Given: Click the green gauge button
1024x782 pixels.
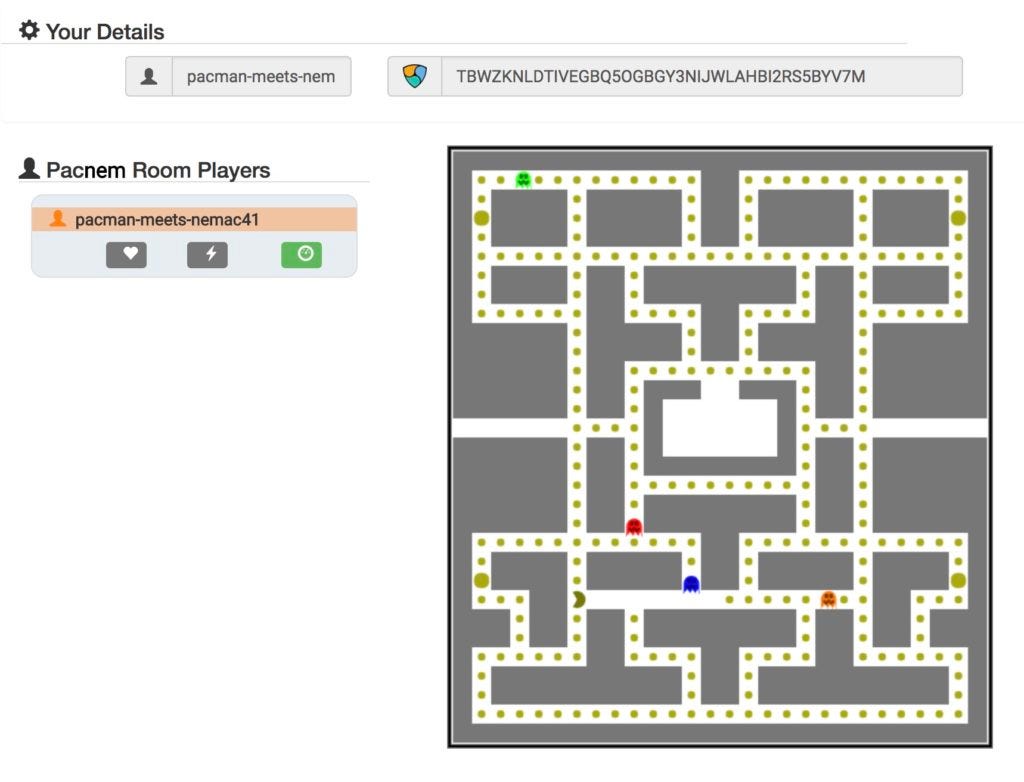Looking at the screenshot, I should click(x=302, y=255).
